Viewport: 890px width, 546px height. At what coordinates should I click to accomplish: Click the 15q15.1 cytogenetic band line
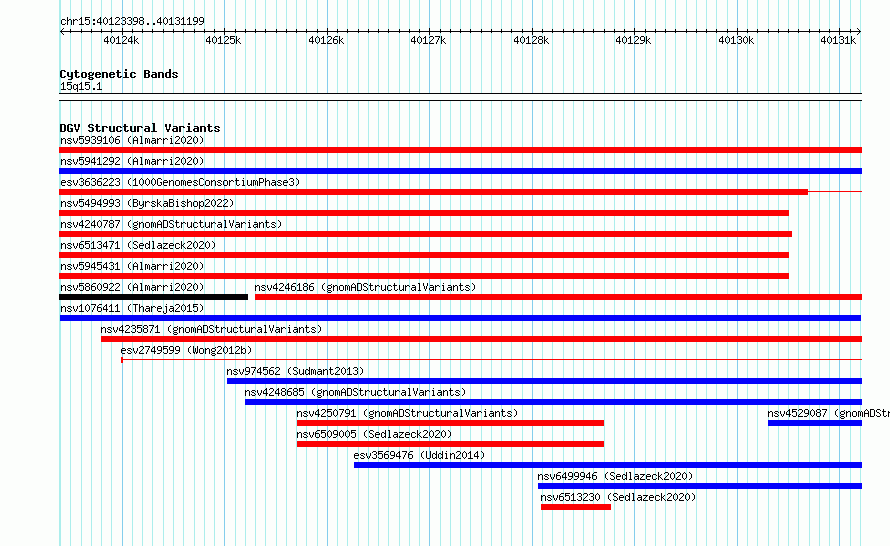coord(460,97)
